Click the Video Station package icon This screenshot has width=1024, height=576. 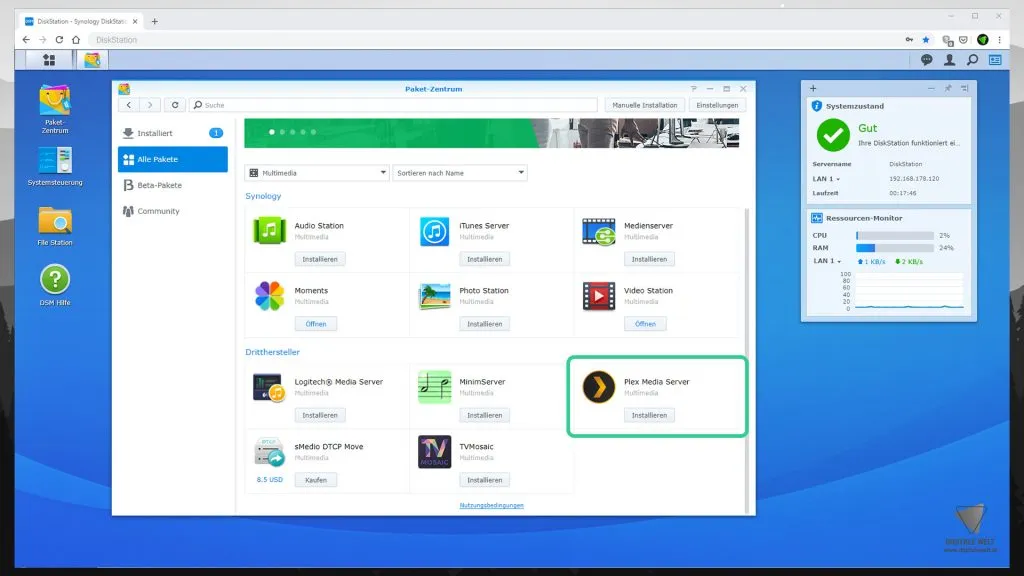599,296
